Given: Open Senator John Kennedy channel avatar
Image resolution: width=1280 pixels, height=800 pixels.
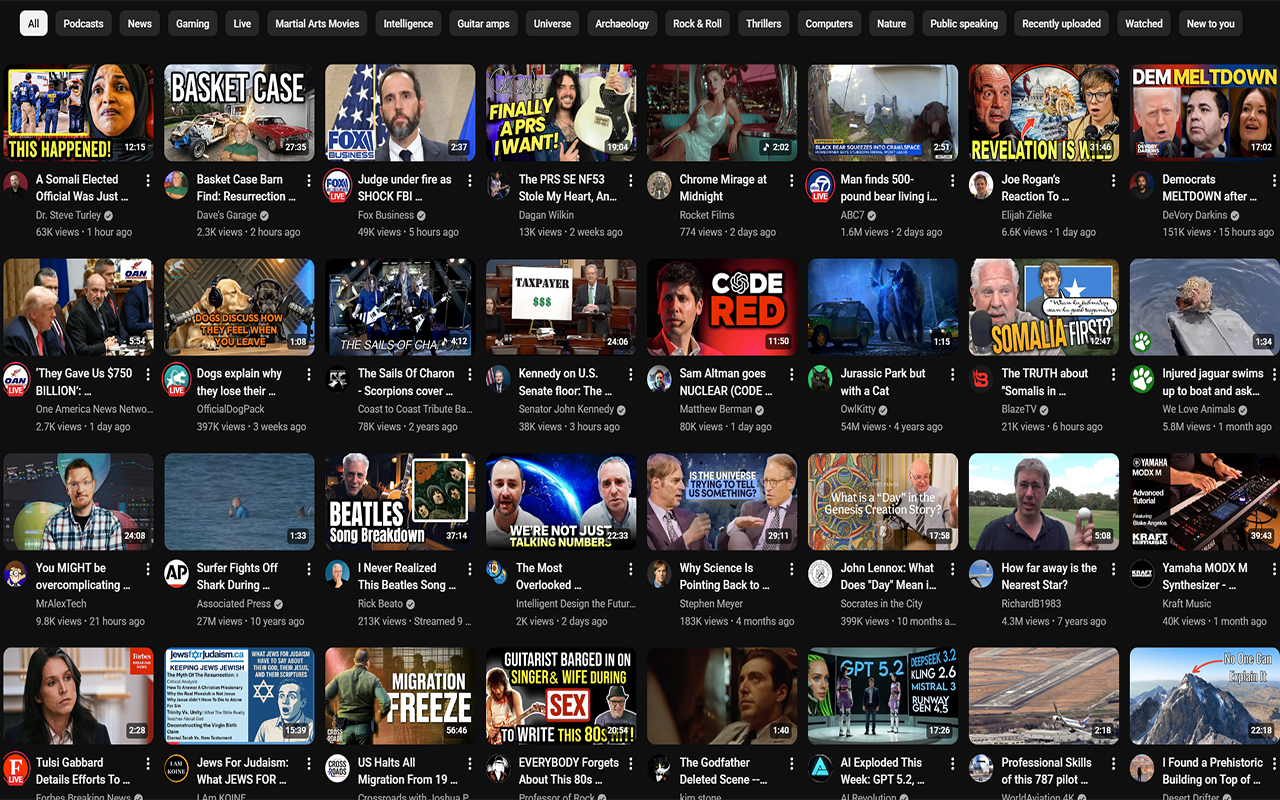Looking at the screenshot, I should pyautogui.click(x=499, y=379).
